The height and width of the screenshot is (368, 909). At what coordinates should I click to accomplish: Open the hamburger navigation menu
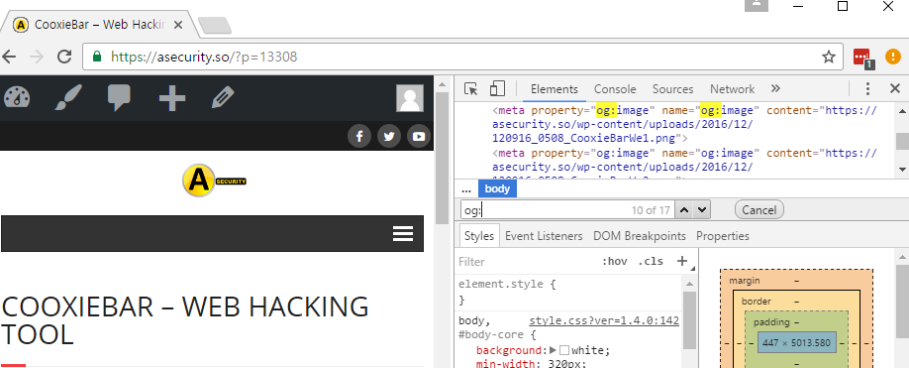(403, 234)
